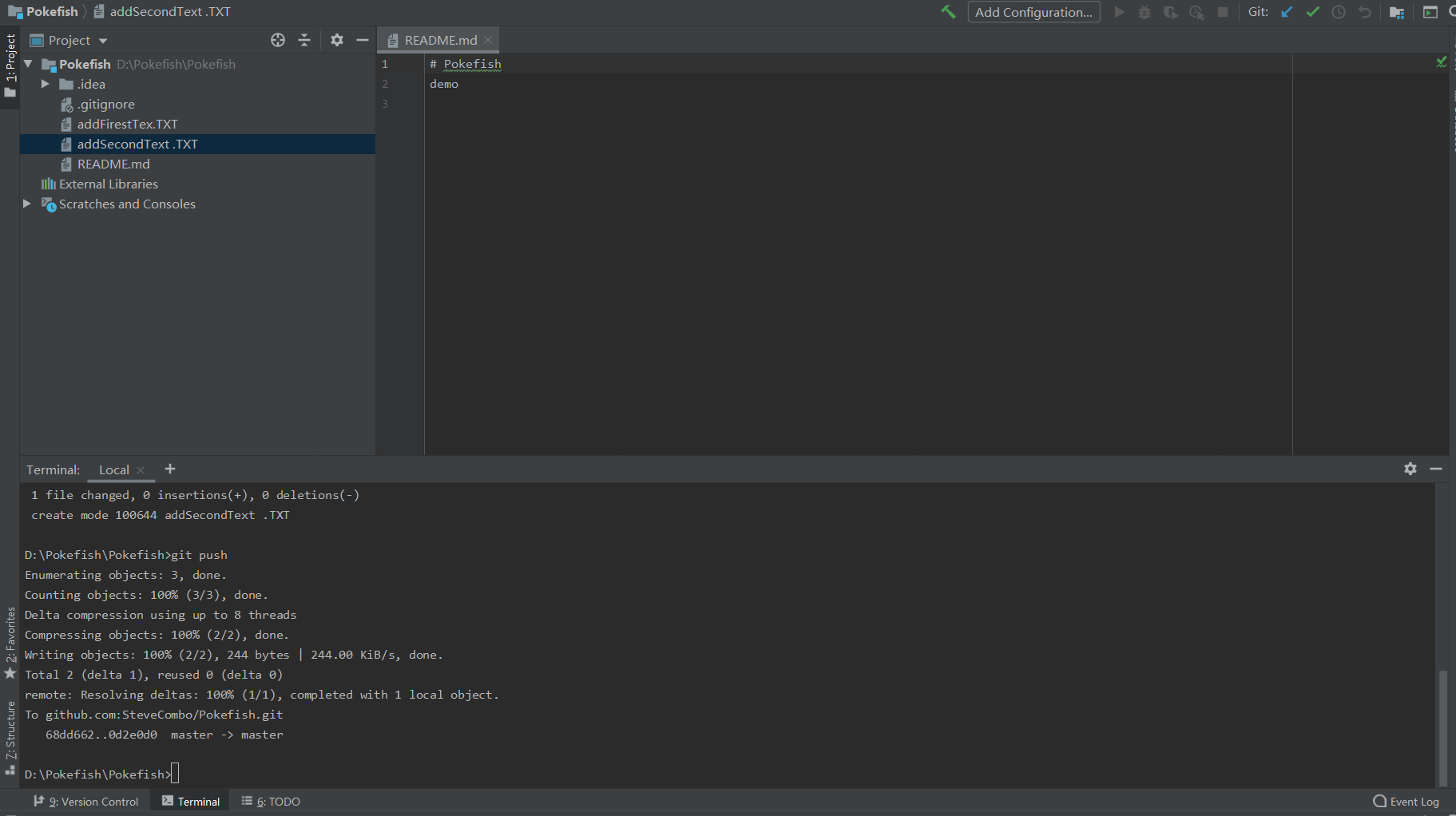Click the green Git Commit checkmark
Screen dimensions: 1456x816
click(x=1313, y=12)
